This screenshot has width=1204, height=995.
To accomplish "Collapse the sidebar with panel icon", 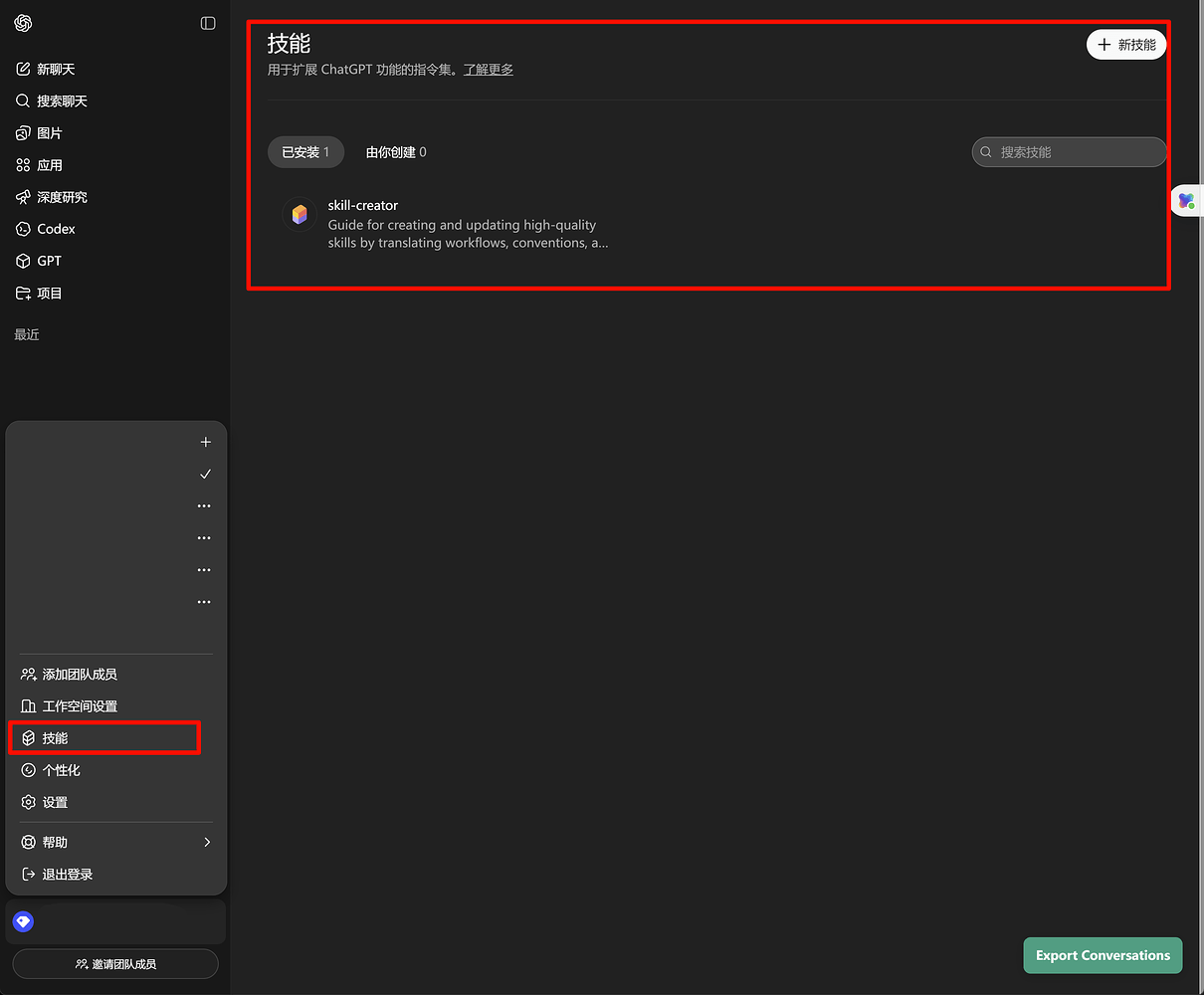I will pyautogui.click(x=208, y=23).
